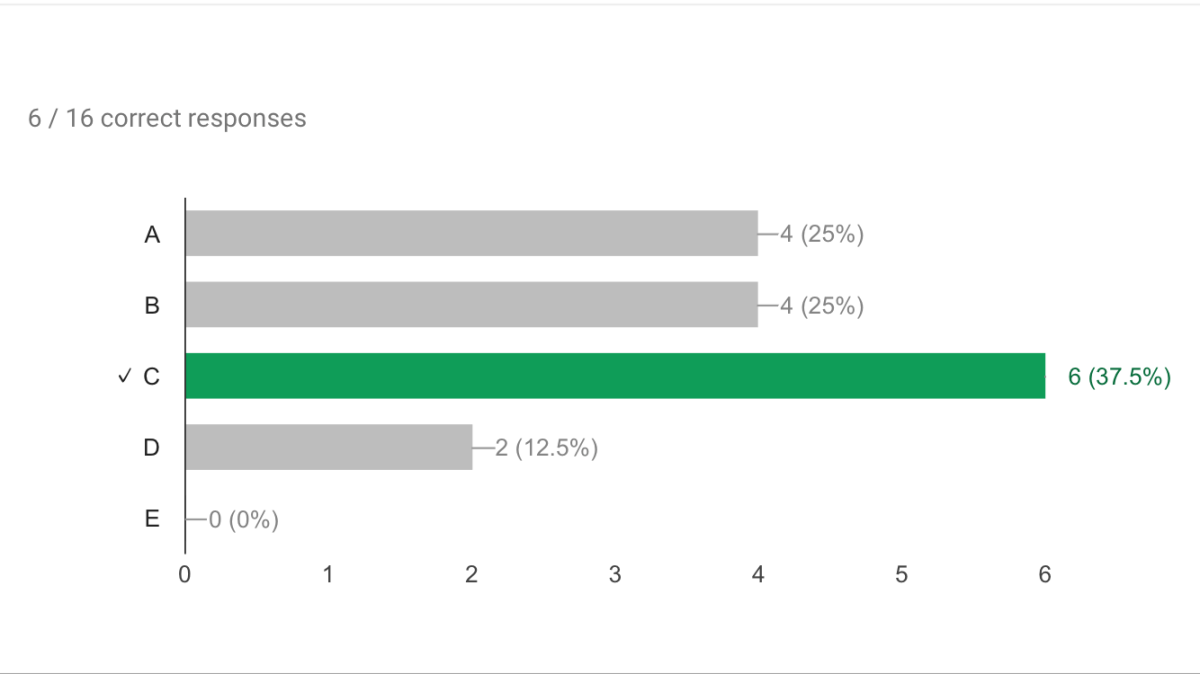
Task: Select the gray bar for option D
Action: tap(328, 447)
